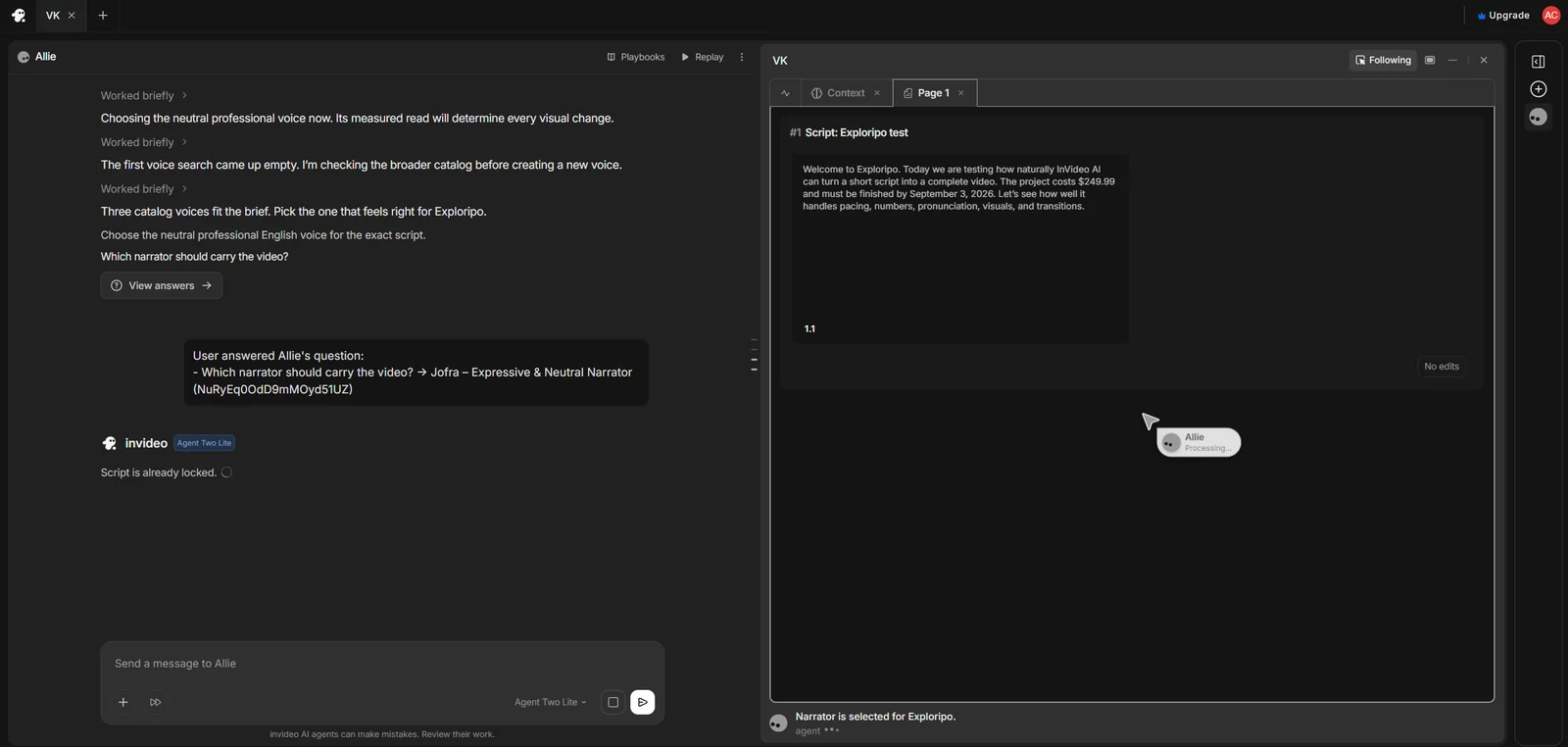Screen dimensions: 1568x747
Task: Expand the first Worked briefly section
Action: [144, 95]
